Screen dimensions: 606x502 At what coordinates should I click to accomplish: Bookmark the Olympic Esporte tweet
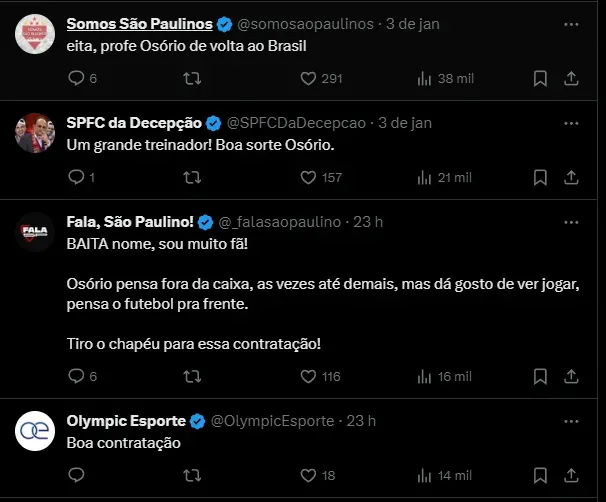[x=541, y=475]
